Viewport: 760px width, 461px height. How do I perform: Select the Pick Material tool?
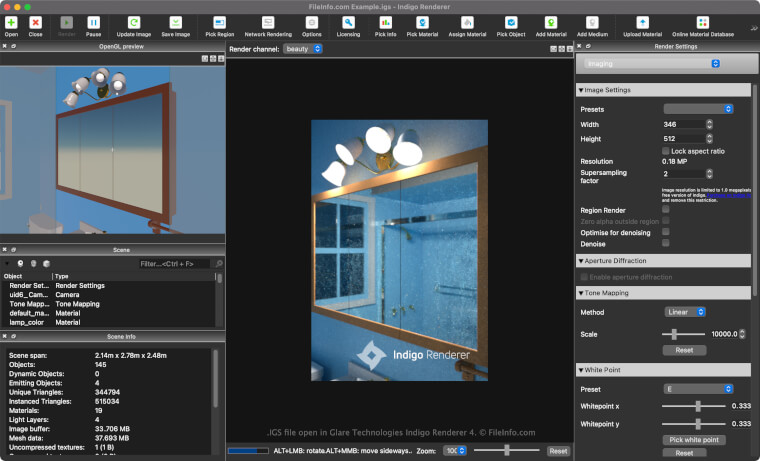coord(422,21)
